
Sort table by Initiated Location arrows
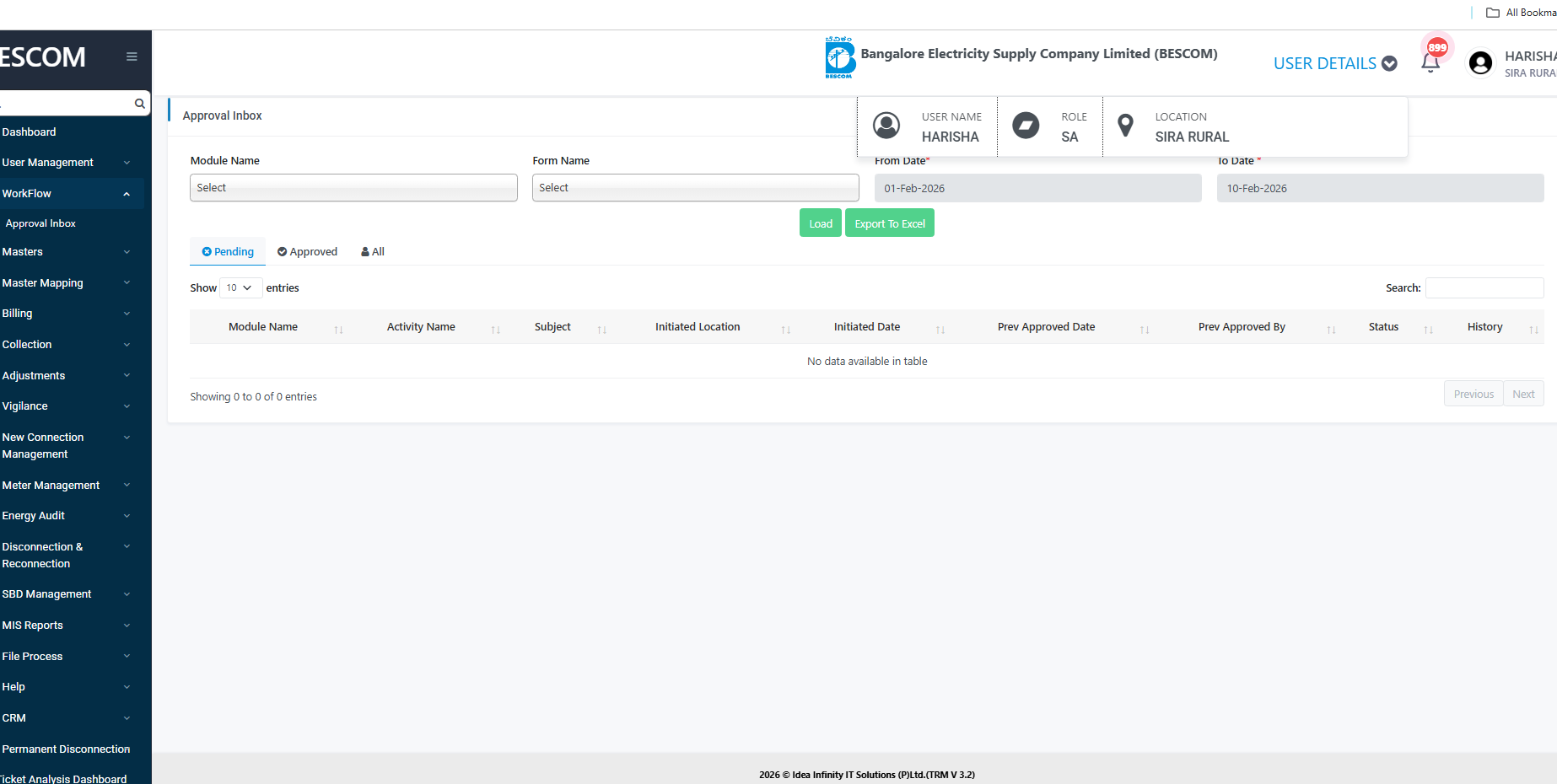point(786,330)
